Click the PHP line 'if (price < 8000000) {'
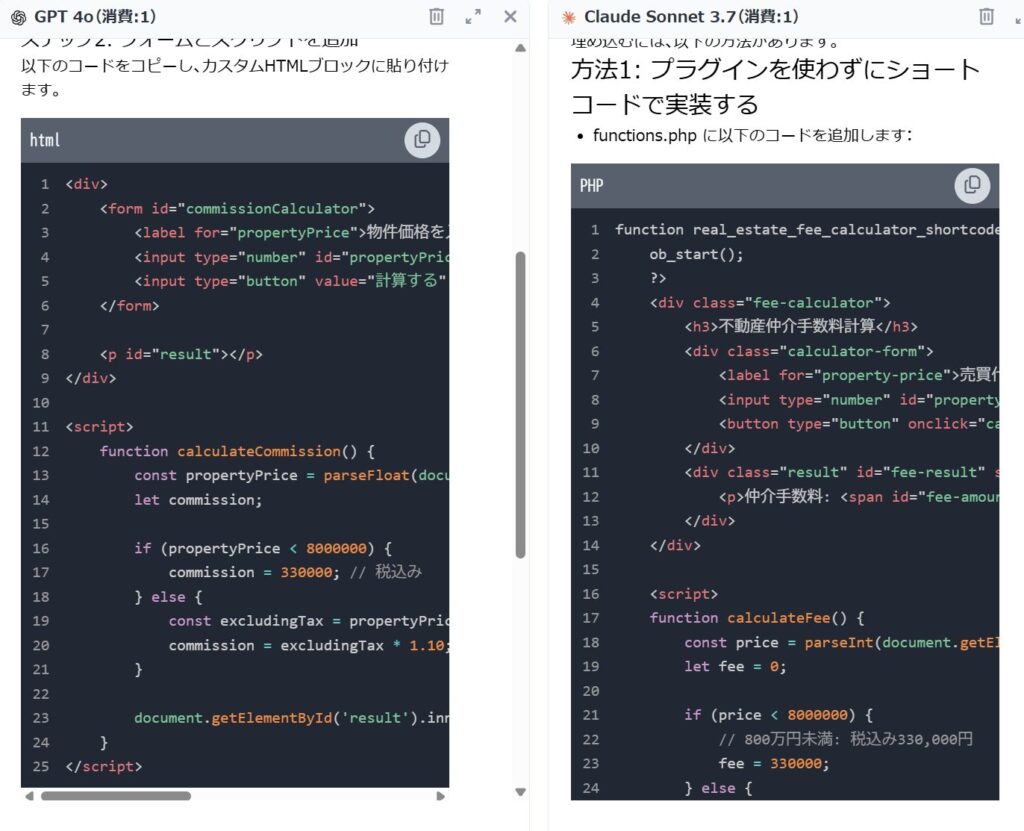Image resolution: width=1024 pixels, height=831 pixels. 778,715
